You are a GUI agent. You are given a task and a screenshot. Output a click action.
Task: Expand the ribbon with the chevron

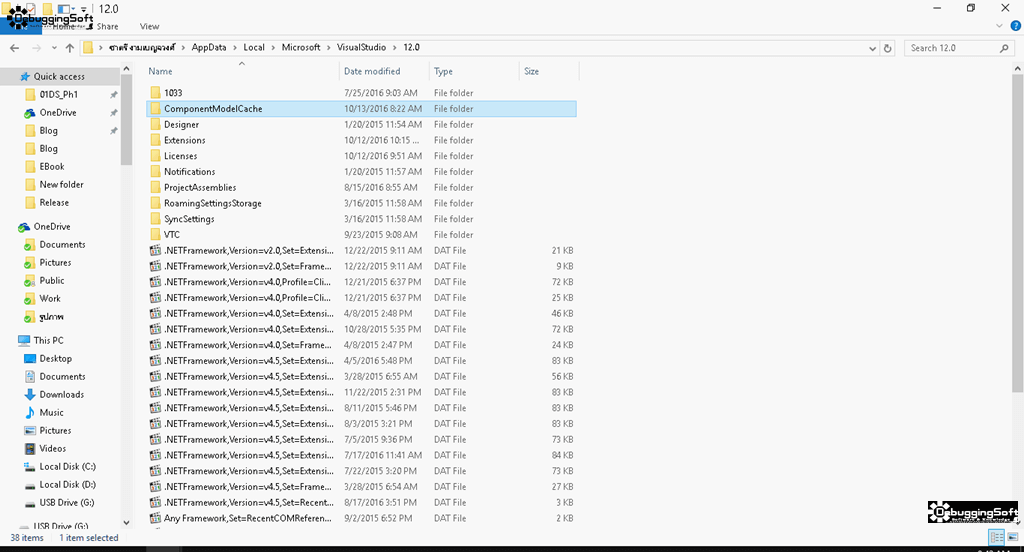(x=999, y=26)
